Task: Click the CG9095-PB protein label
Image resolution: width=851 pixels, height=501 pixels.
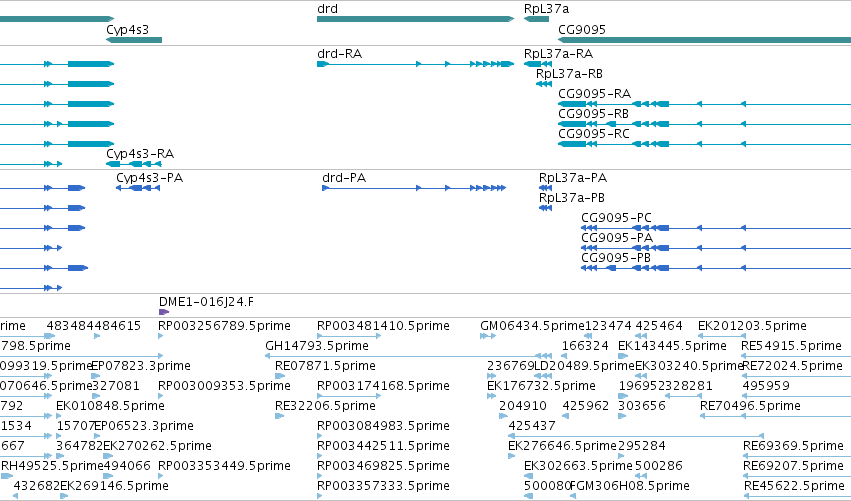Action: pyautogui.click(x=615, y=258)
